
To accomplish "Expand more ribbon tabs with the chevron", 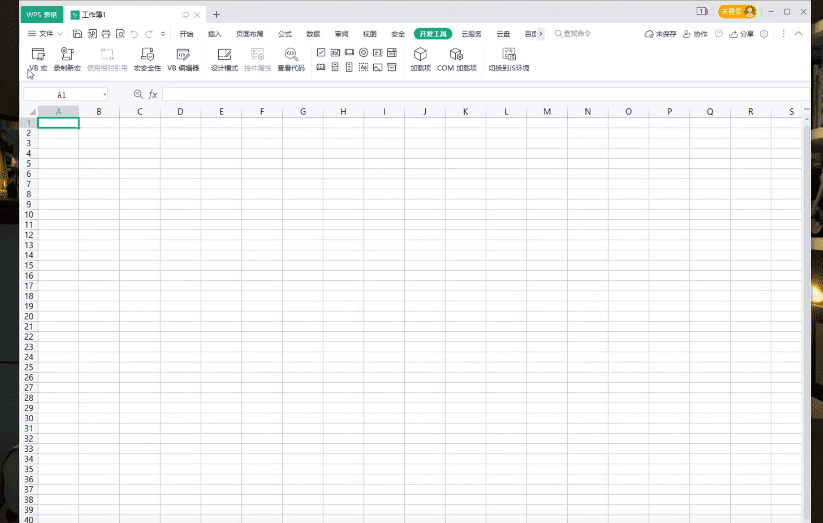I will click(541, 34).
